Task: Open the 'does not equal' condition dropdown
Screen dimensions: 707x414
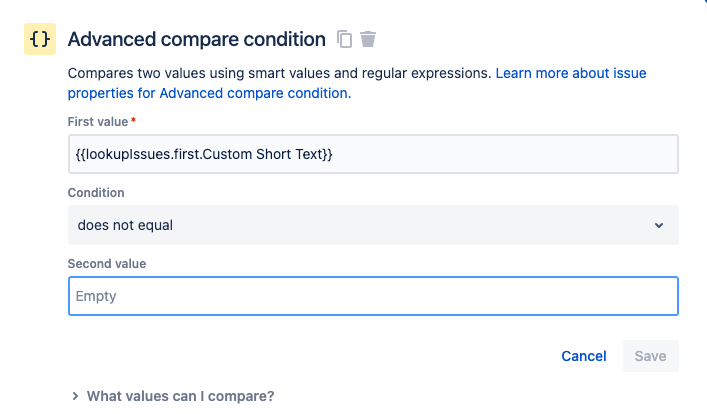Action: (x=373, y=225)
